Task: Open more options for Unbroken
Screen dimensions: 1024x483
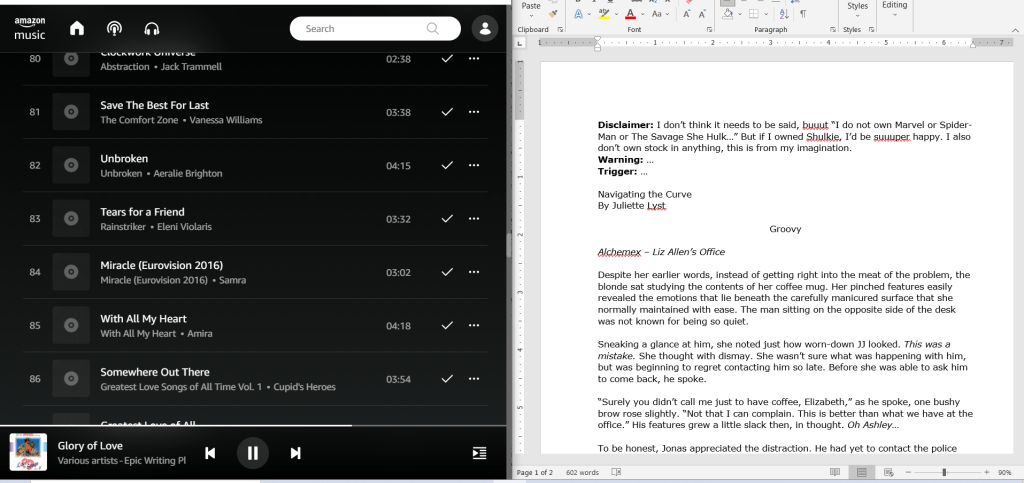Action: tap(474, 165)
